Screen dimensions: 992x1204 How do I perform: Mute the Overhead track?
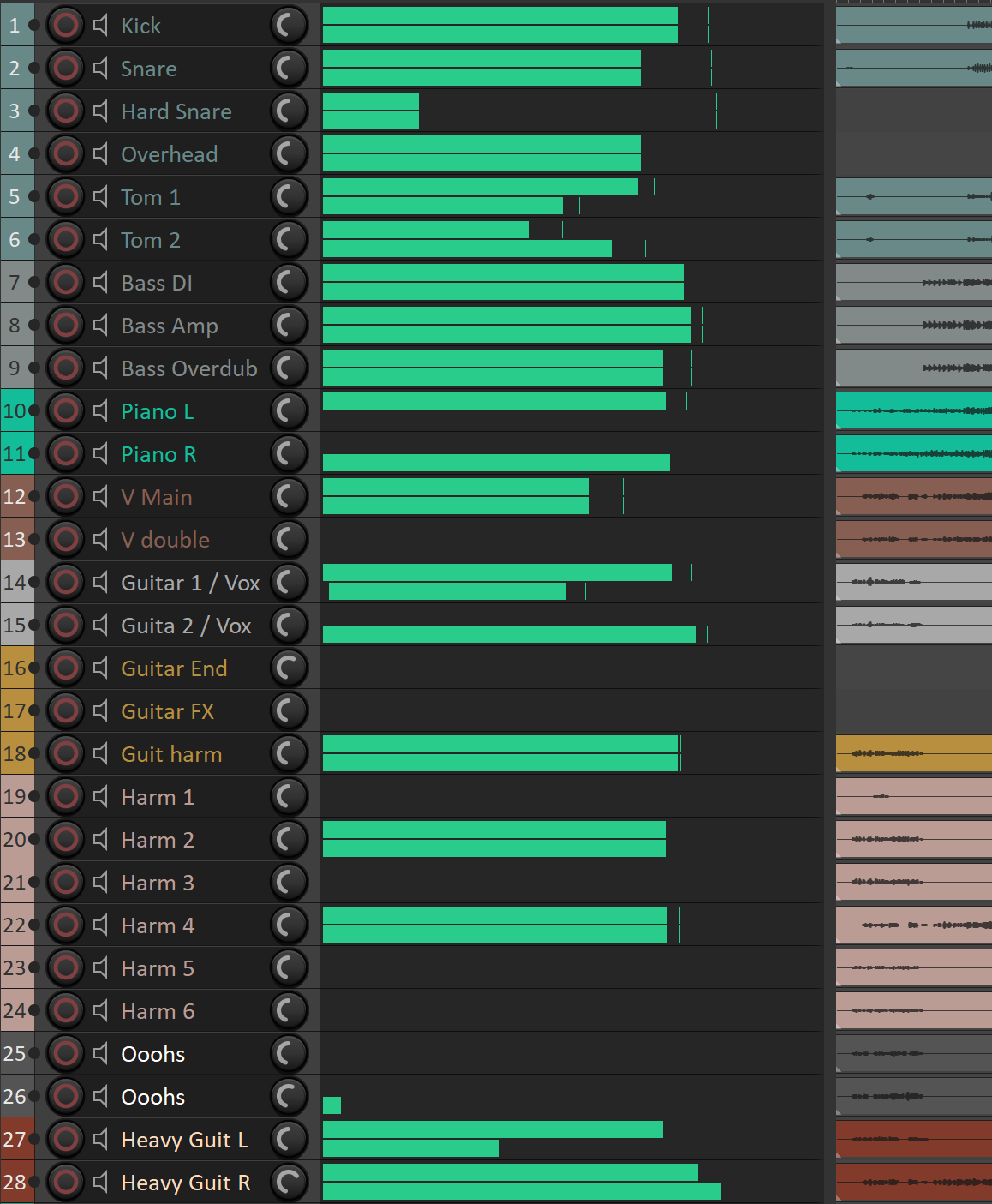[100, 154]
